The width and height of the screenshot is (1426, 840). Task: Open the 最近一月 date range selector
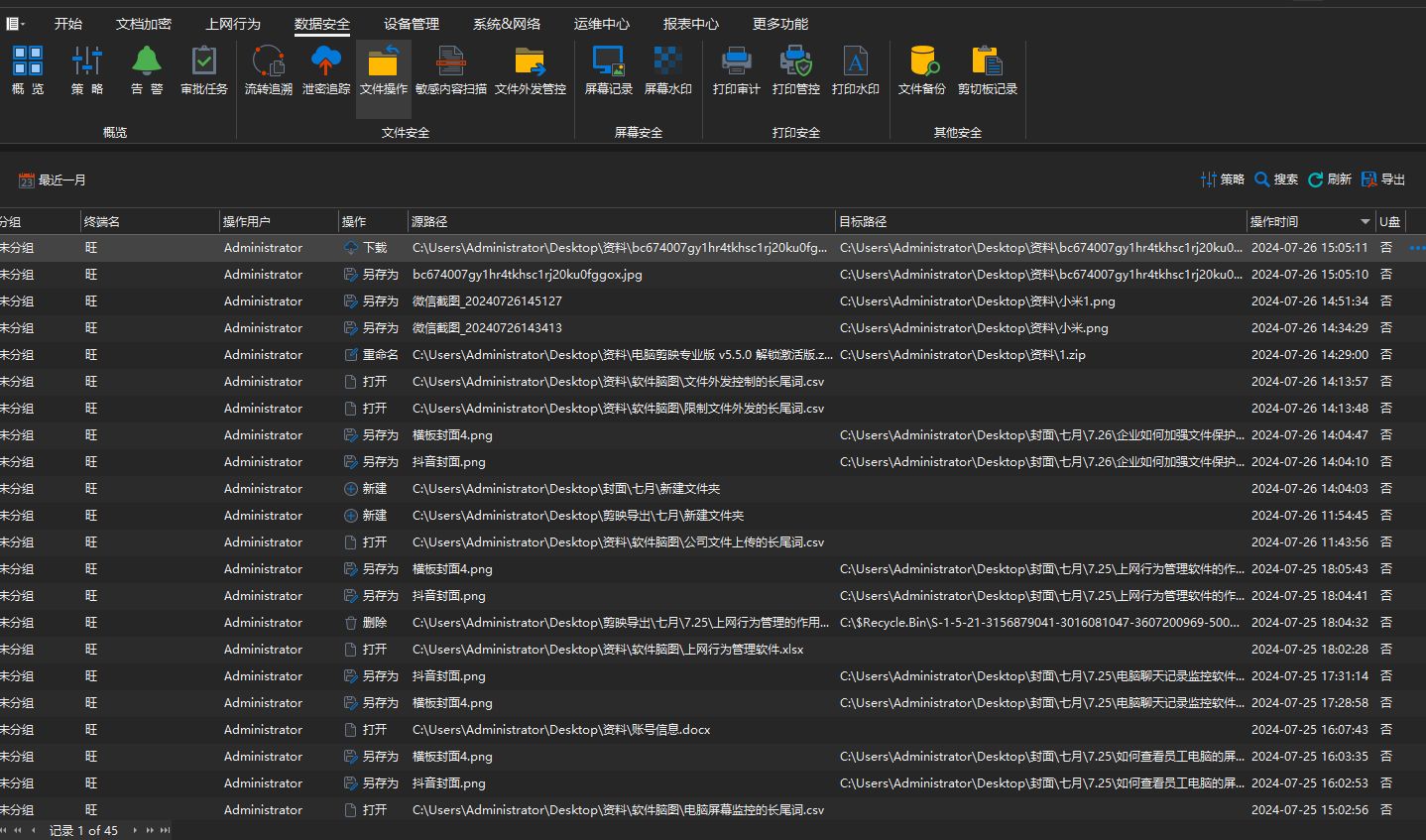click(x=53, y=180)
